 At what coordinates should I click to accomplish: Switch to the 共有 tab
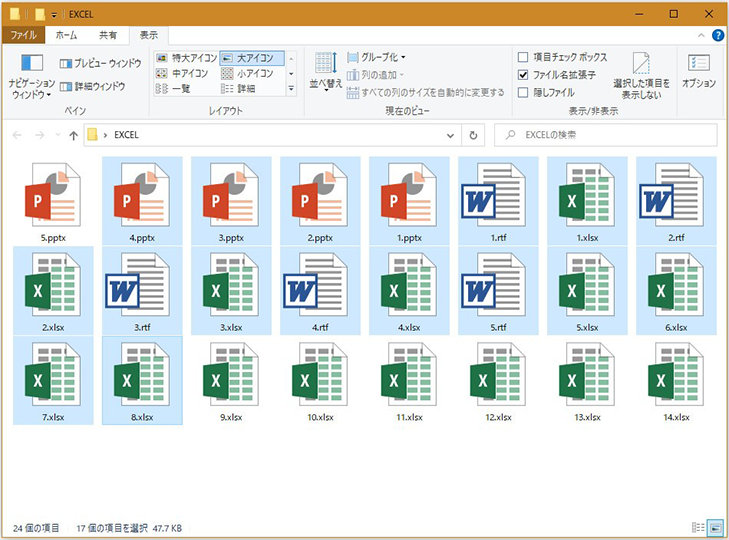107,35
